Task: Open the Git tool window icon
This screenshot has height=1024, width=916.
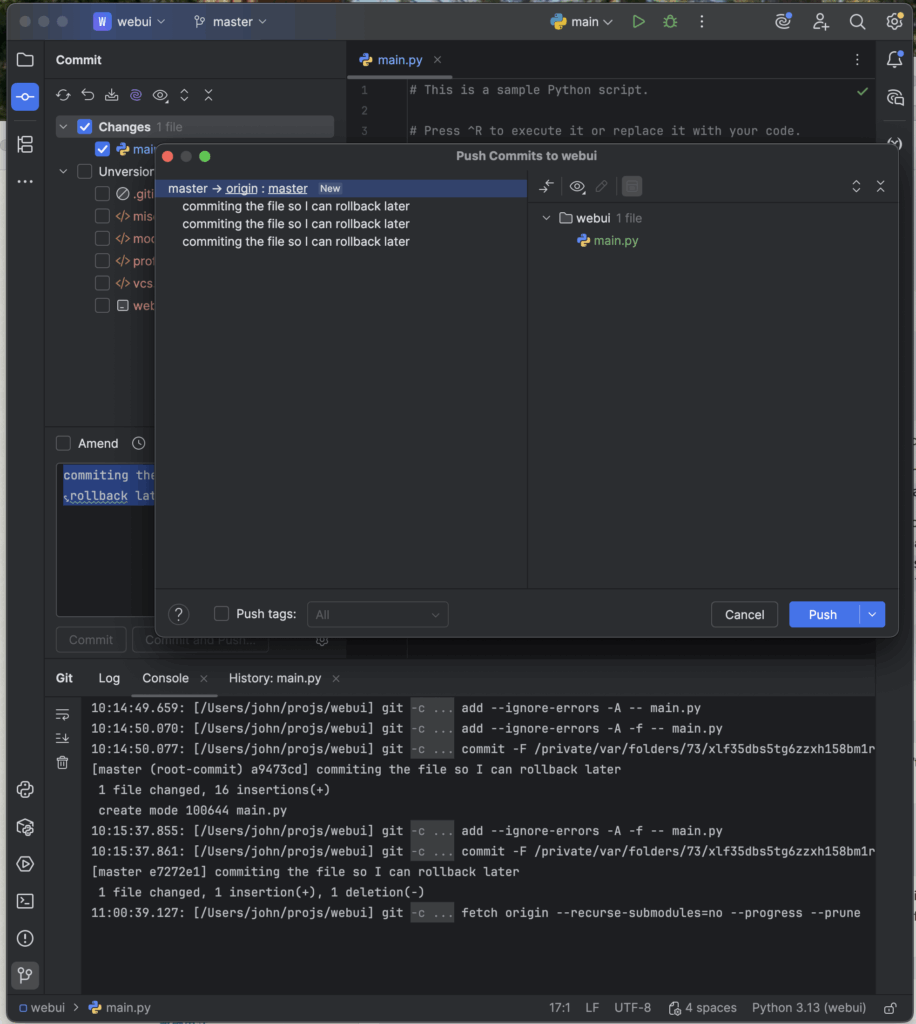Action: [25, 975]
